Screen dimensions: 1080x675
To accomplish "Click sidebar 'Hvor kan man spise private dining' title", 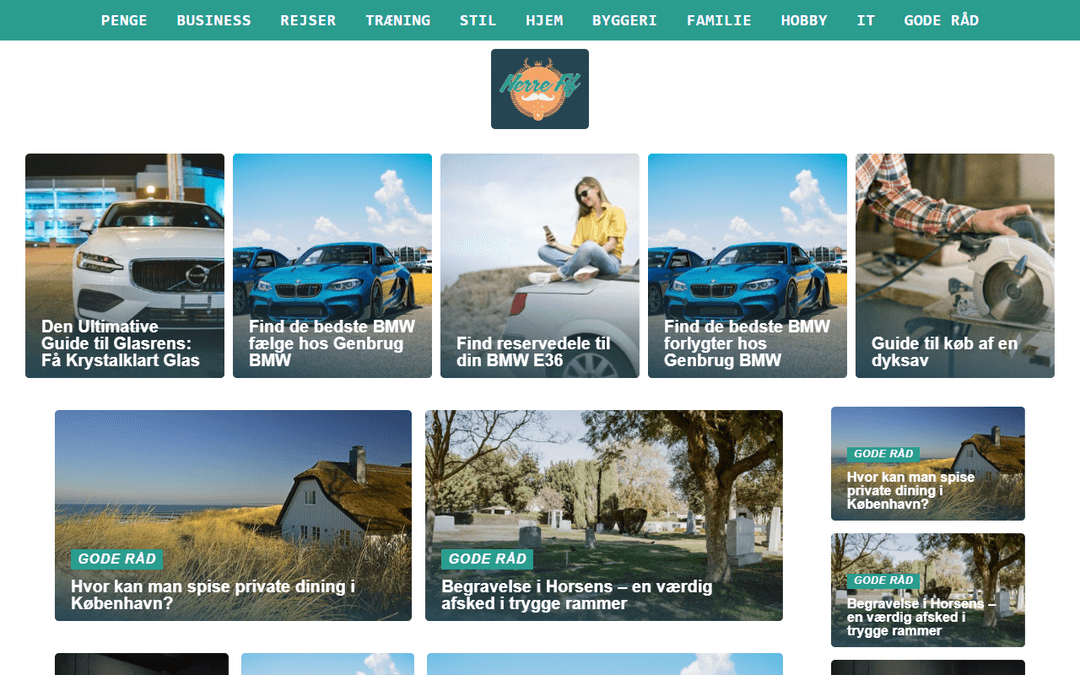I will click(x=911, y=490).
